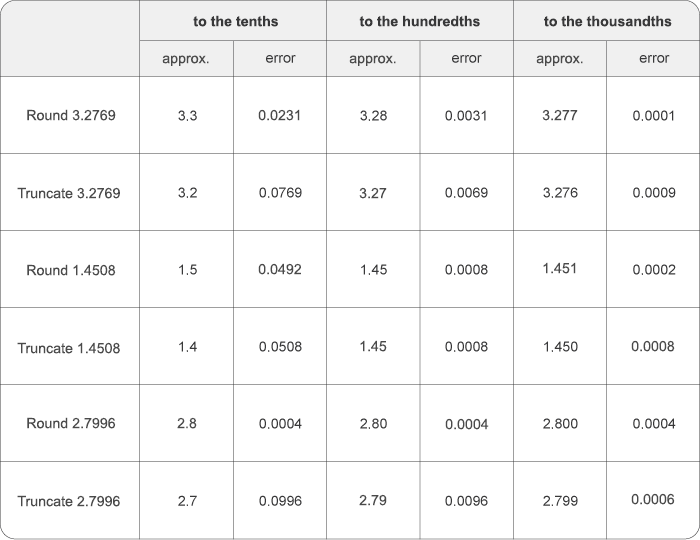Click the error cell showing 0.0508
This screenshot has width=700, height=540.
tap(280, 346)
